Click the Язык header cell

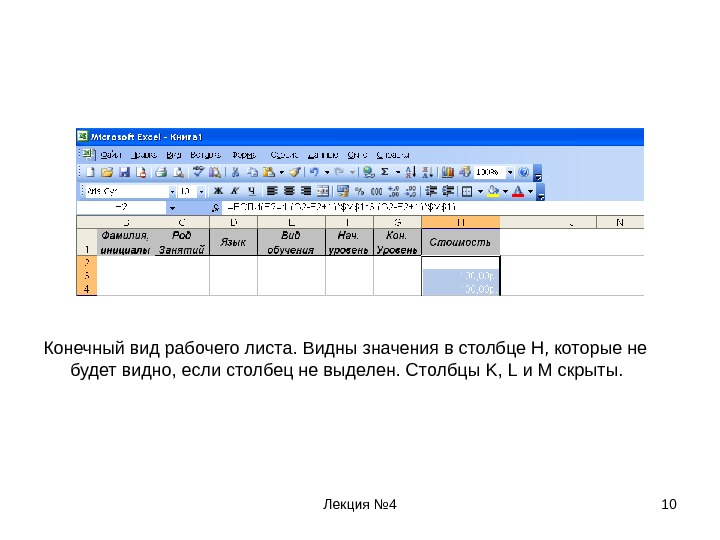point(233,242)
